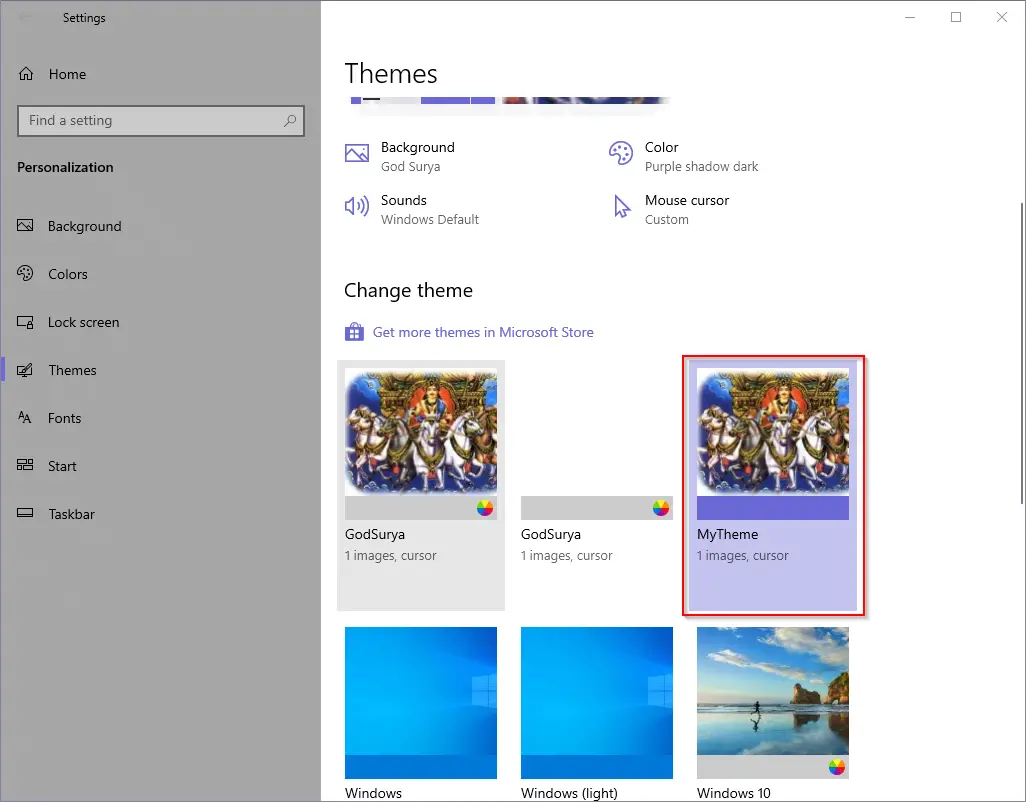Open the Colors palette icon in sidebar
Viewport: 1026px width, 802px height.
[25, 273]
